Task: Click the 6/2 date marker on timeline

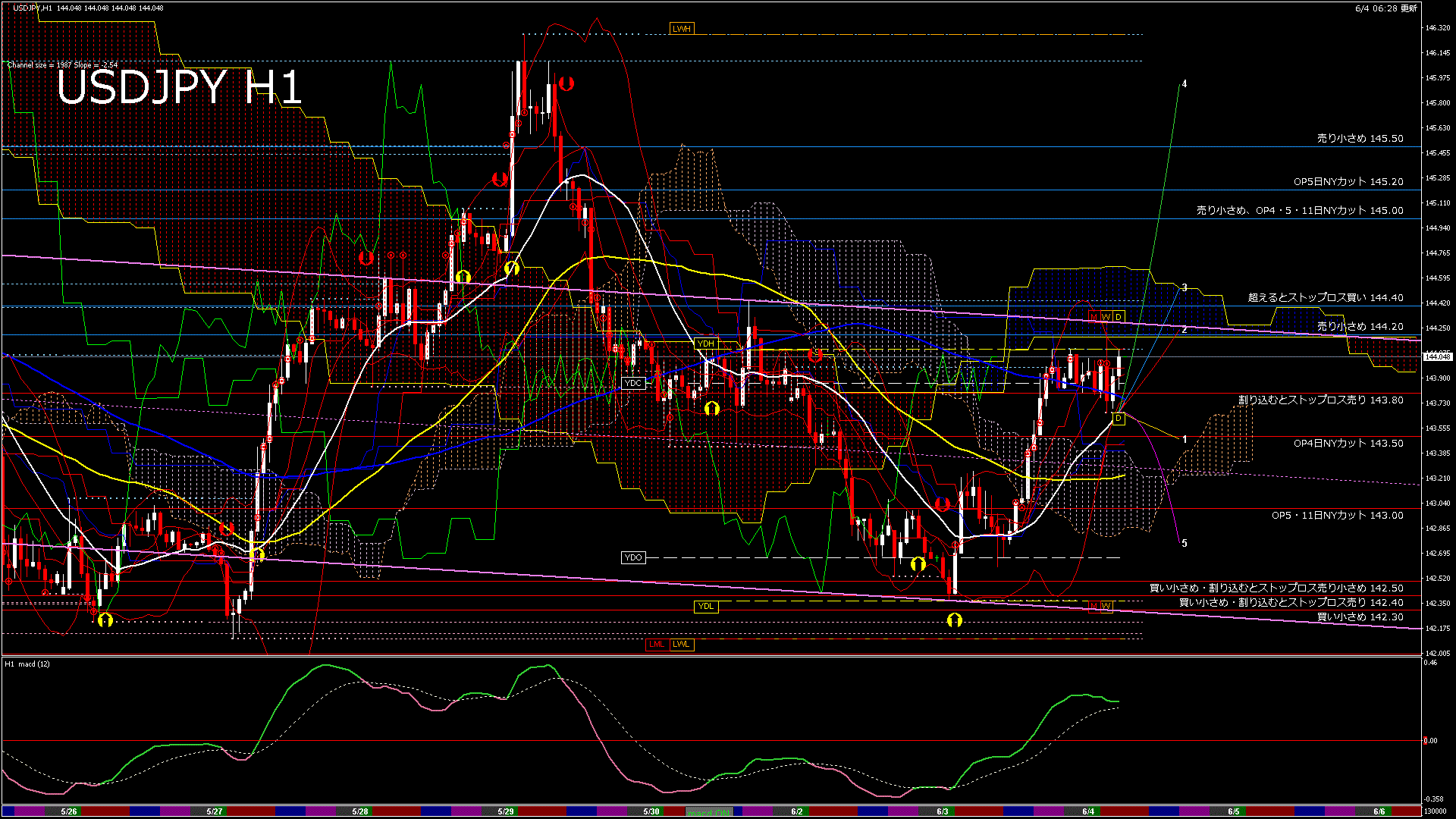Action: coord(797,811)
